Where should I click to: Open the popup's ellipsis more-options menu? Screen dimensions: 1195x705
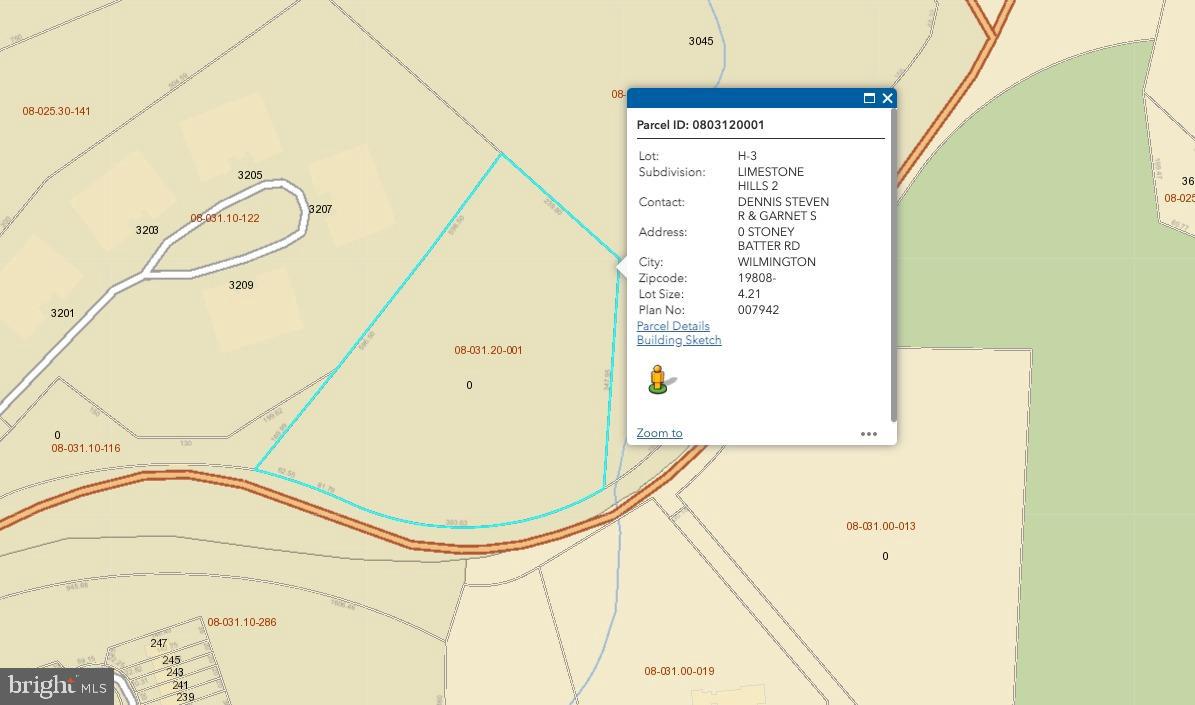(x=869, y=434)
